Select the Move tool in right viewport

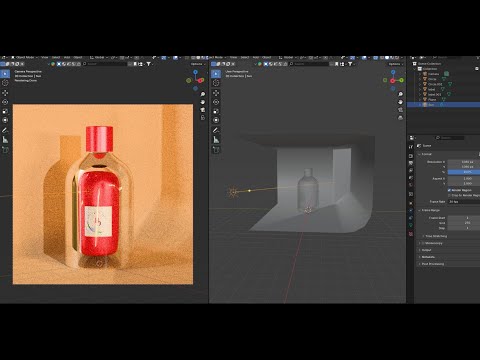tap(216, 93)
